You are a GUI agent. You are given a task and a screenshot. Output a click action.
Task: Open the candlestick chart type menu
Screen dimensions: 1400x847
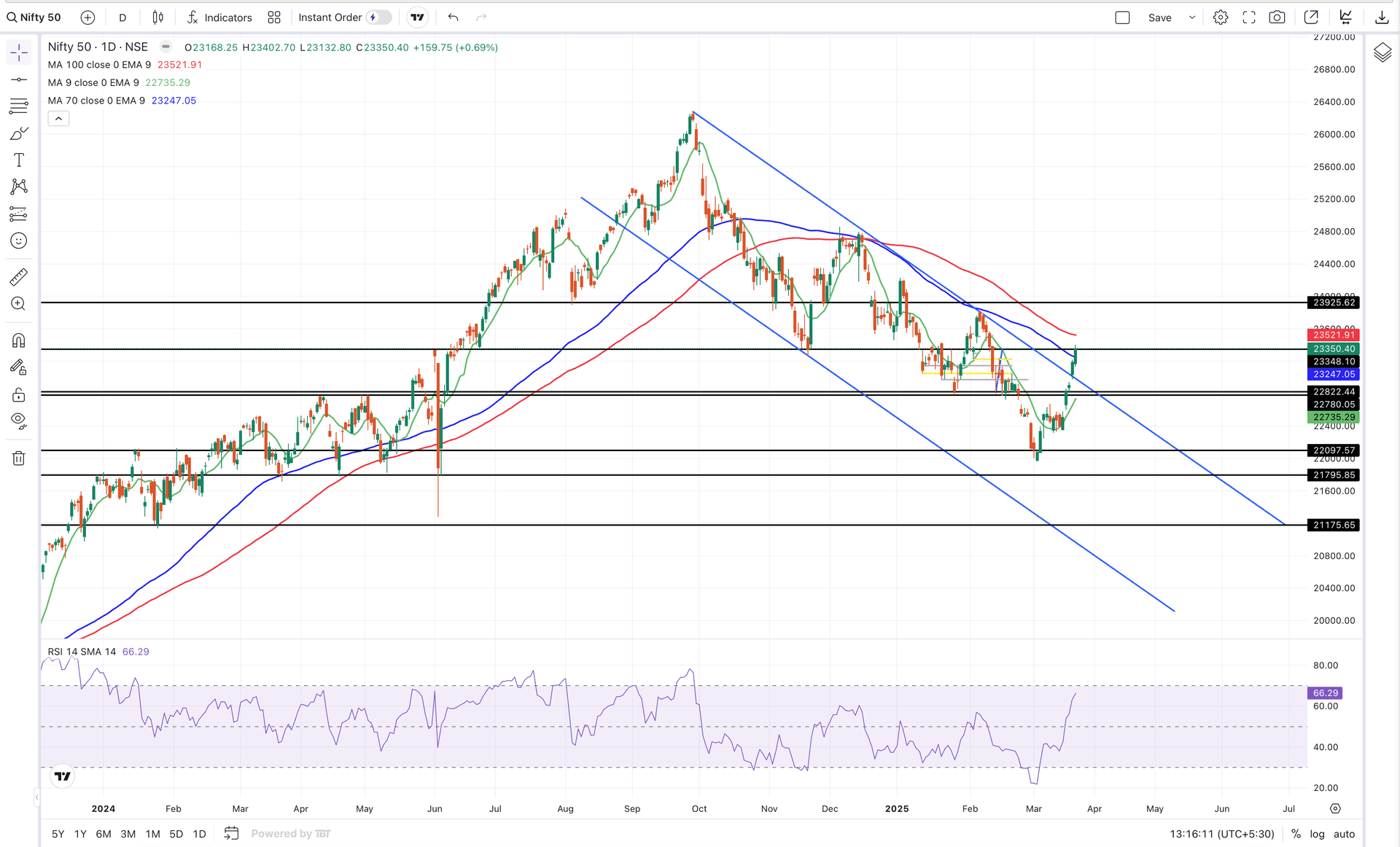coord(158,17)
